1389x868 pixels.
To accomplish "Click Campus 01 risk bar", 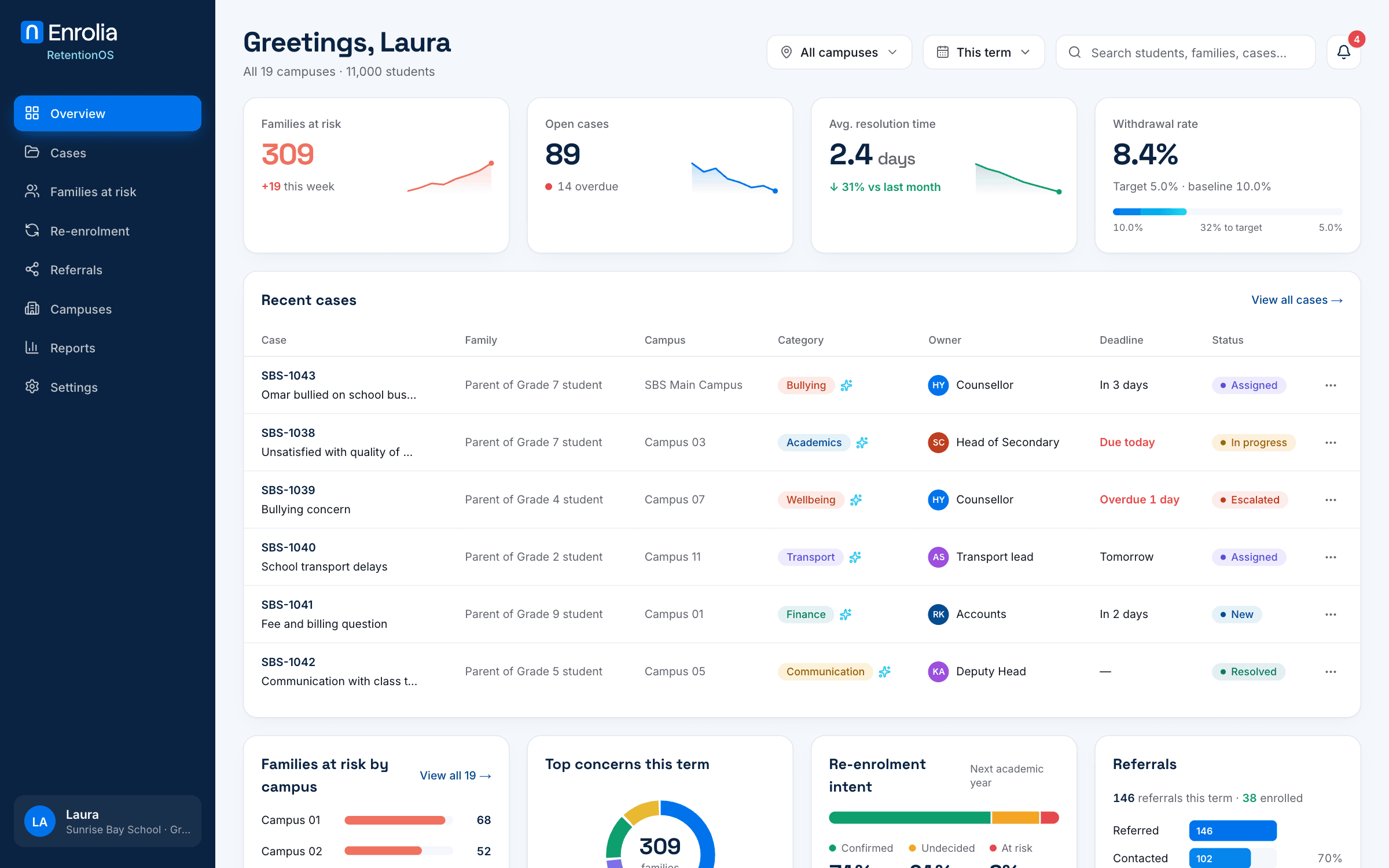I will tap(398, 820).
